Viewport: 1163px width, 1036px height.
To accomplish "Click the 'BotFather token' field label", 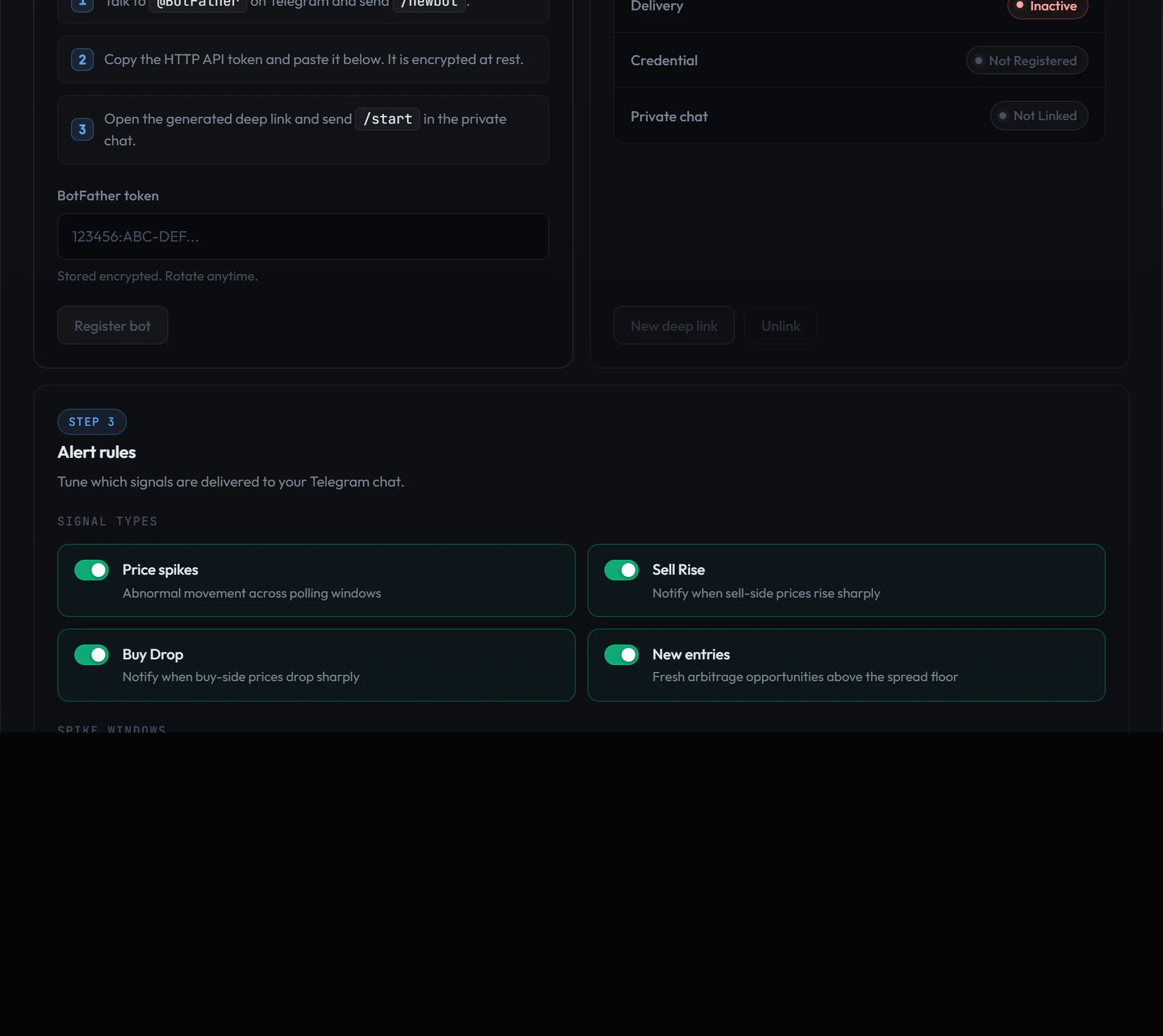I will pyautogui.click(x=108, y=196).
